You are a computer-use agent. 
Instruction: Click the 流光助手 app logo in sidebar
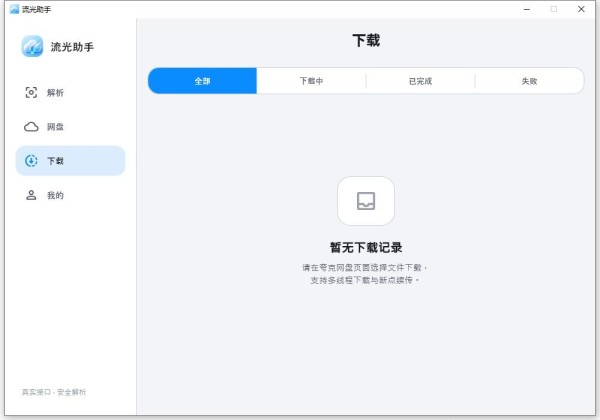(x=32, y=46)
